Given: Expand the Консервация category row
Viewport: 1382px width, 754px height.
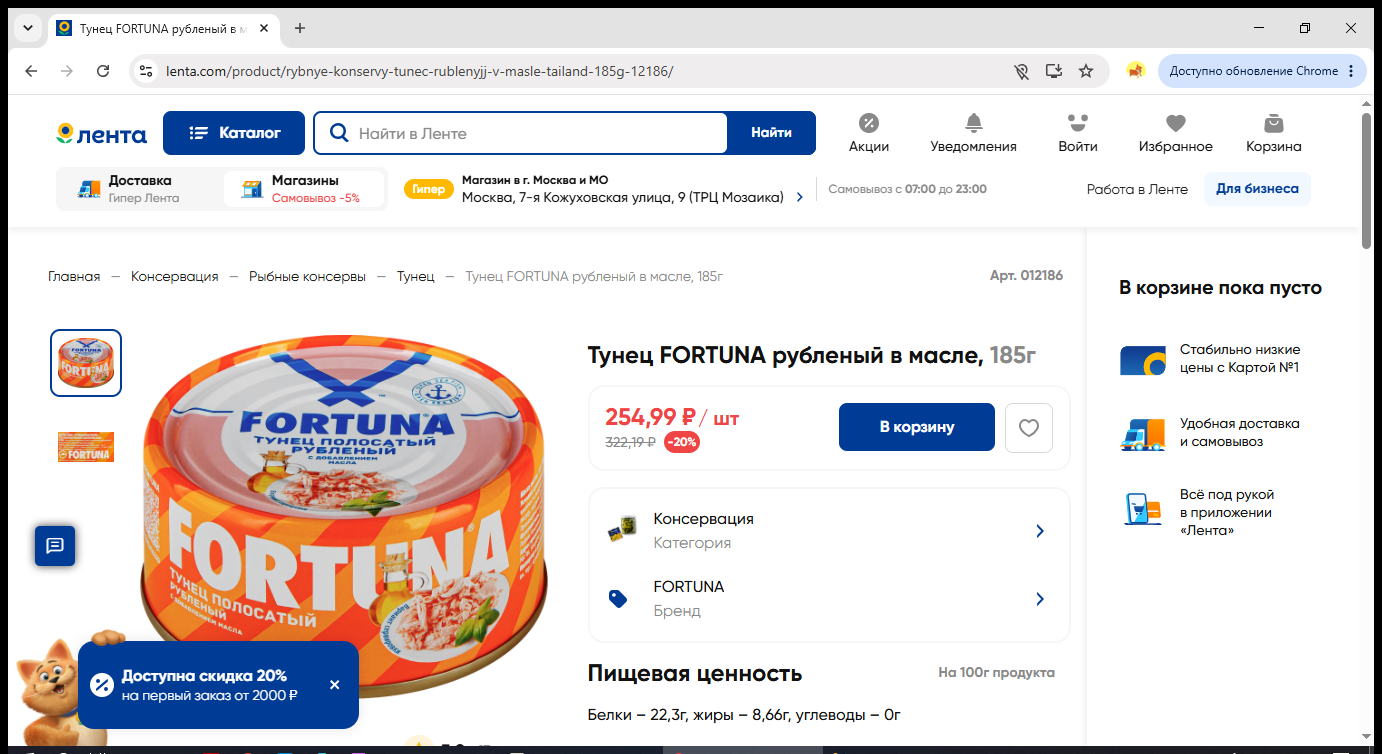Looking at the screenshot, I should [829, 531].
